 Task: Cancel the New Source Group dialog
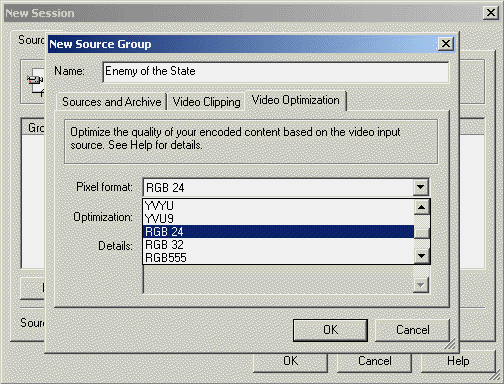click(413, 330)
